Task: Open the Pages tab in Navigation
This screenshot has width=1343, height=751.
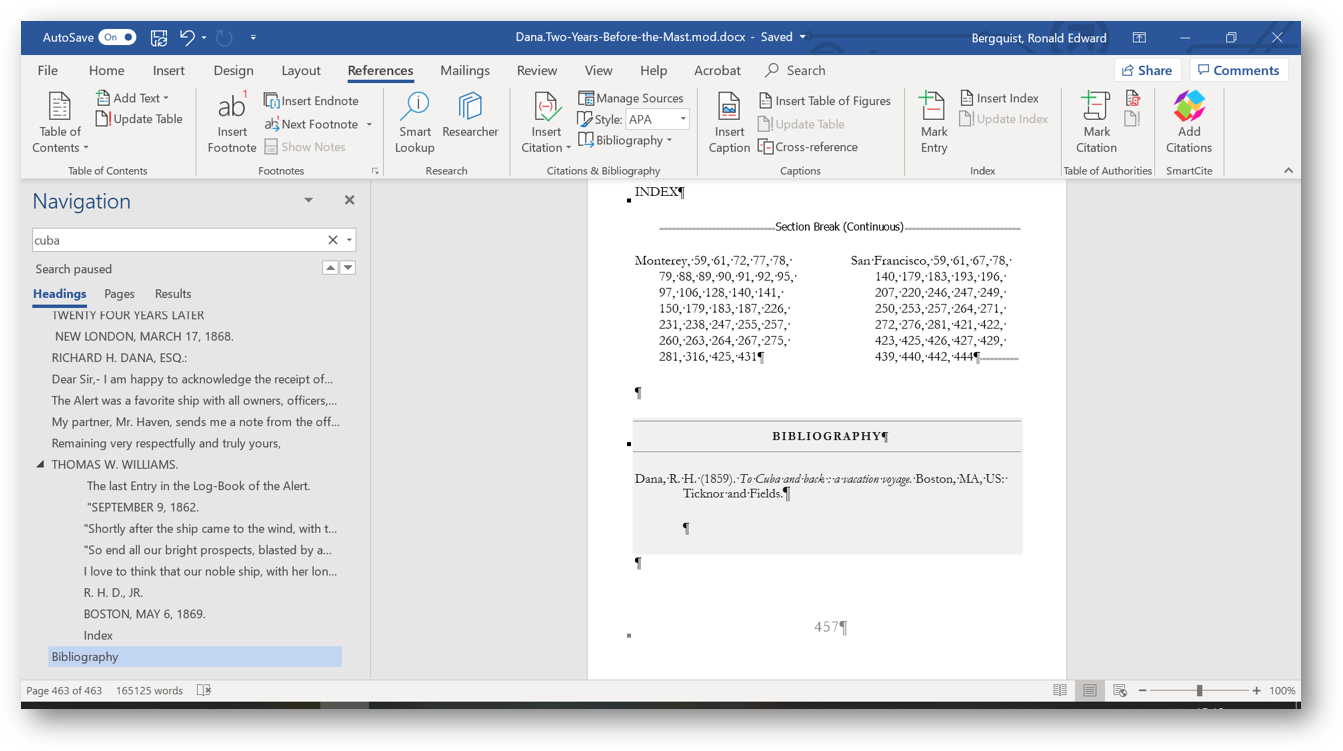Action: point(119,294)
